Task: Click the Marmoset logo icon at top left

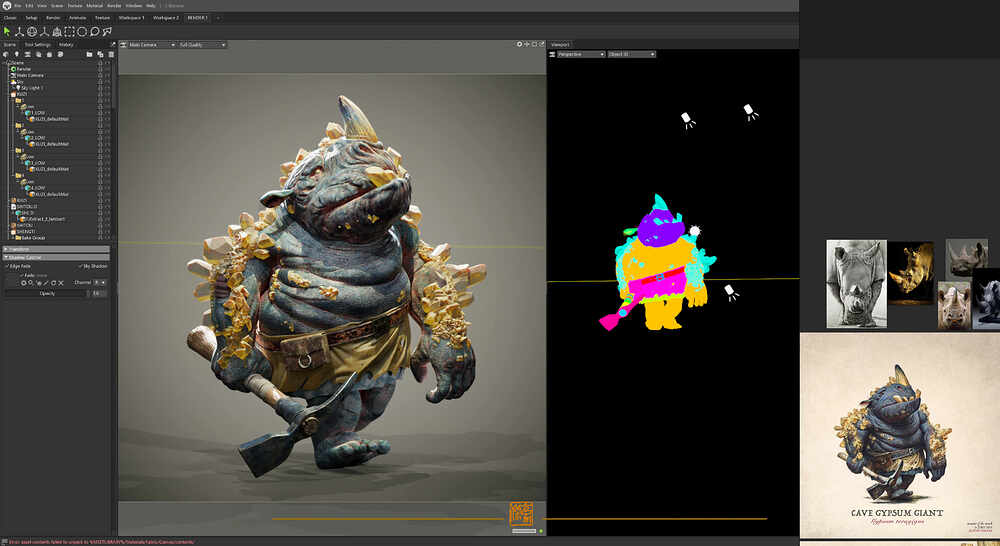Action: point(6,5)
